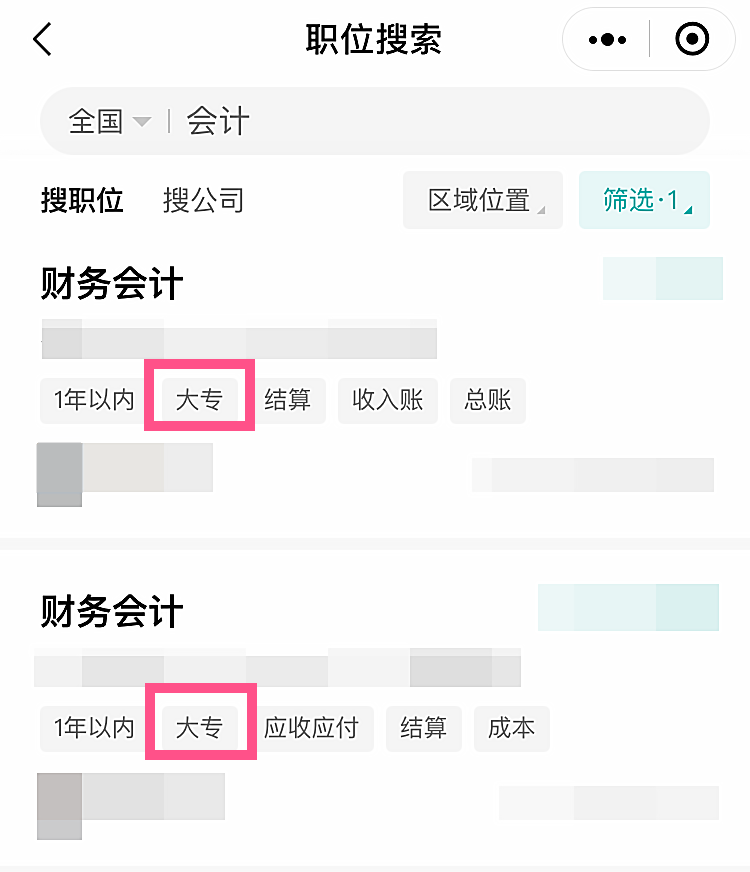Click the search field containing 会计
This screenshot has width=750, height=872.
click(x=300, y=121)
